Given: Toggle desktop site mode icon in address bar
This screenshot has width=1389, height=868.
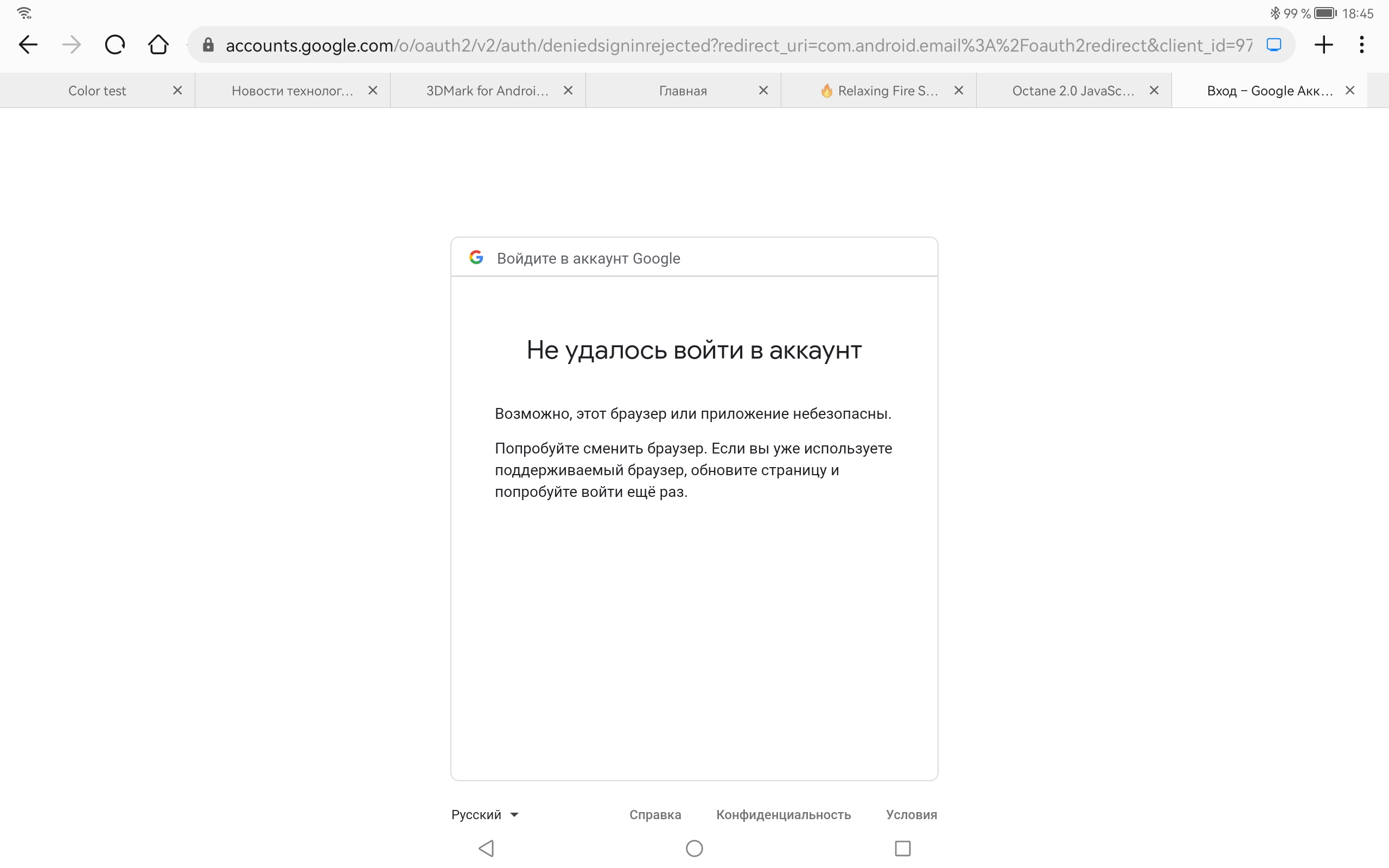Looking at the screenshot, I should (1273, 45).
